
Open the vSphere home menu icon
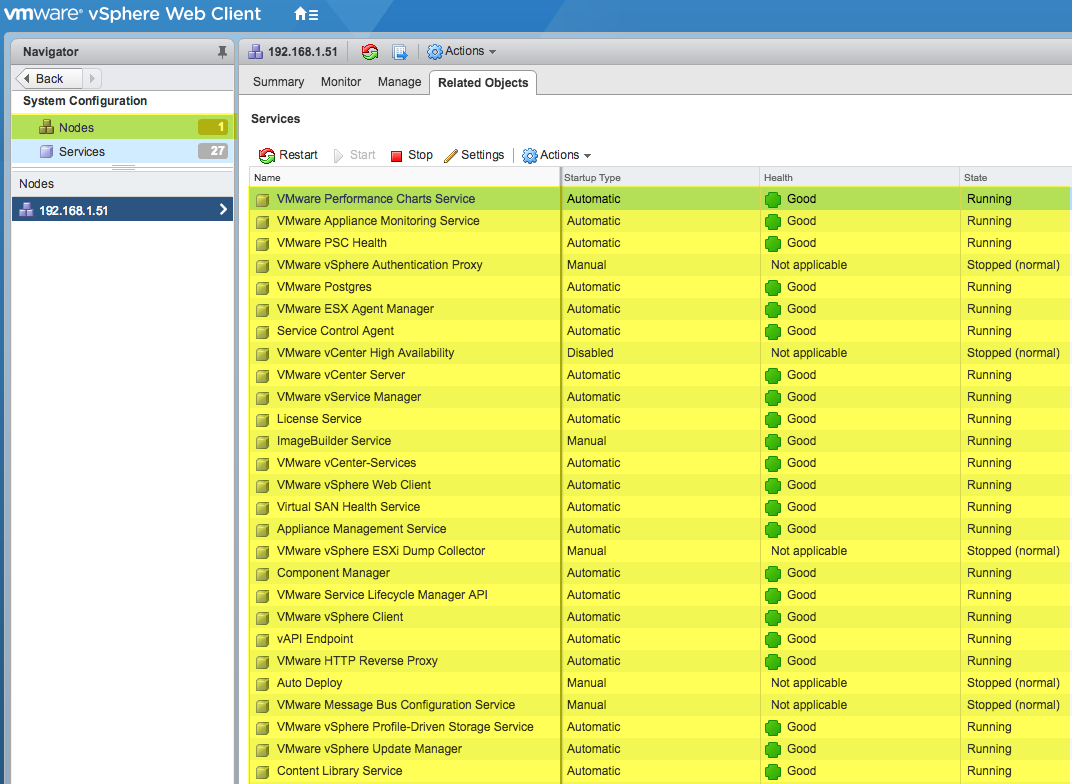306,15
